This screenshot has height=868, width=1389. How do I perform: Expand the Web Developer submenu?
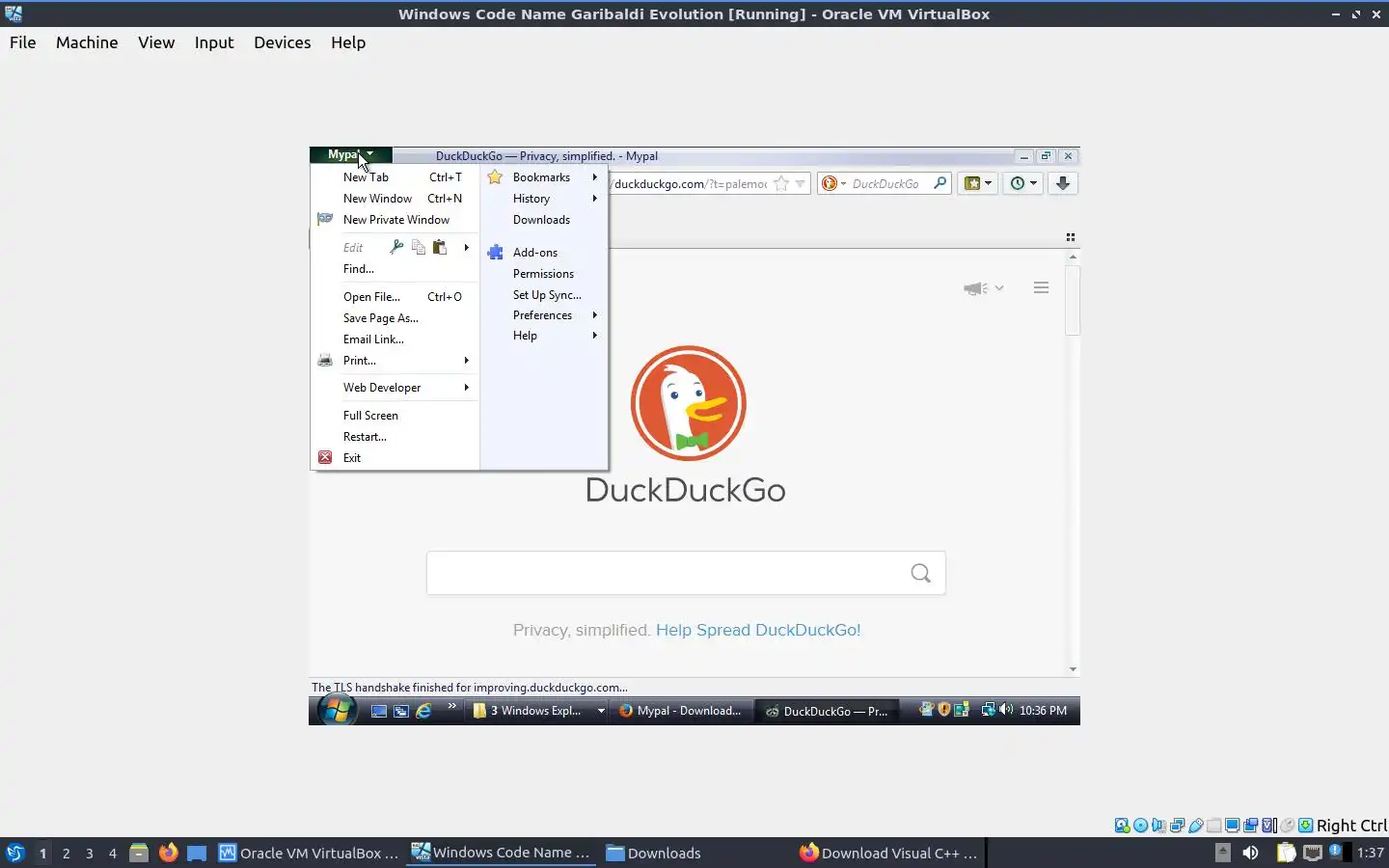click(x=467, y=388)
